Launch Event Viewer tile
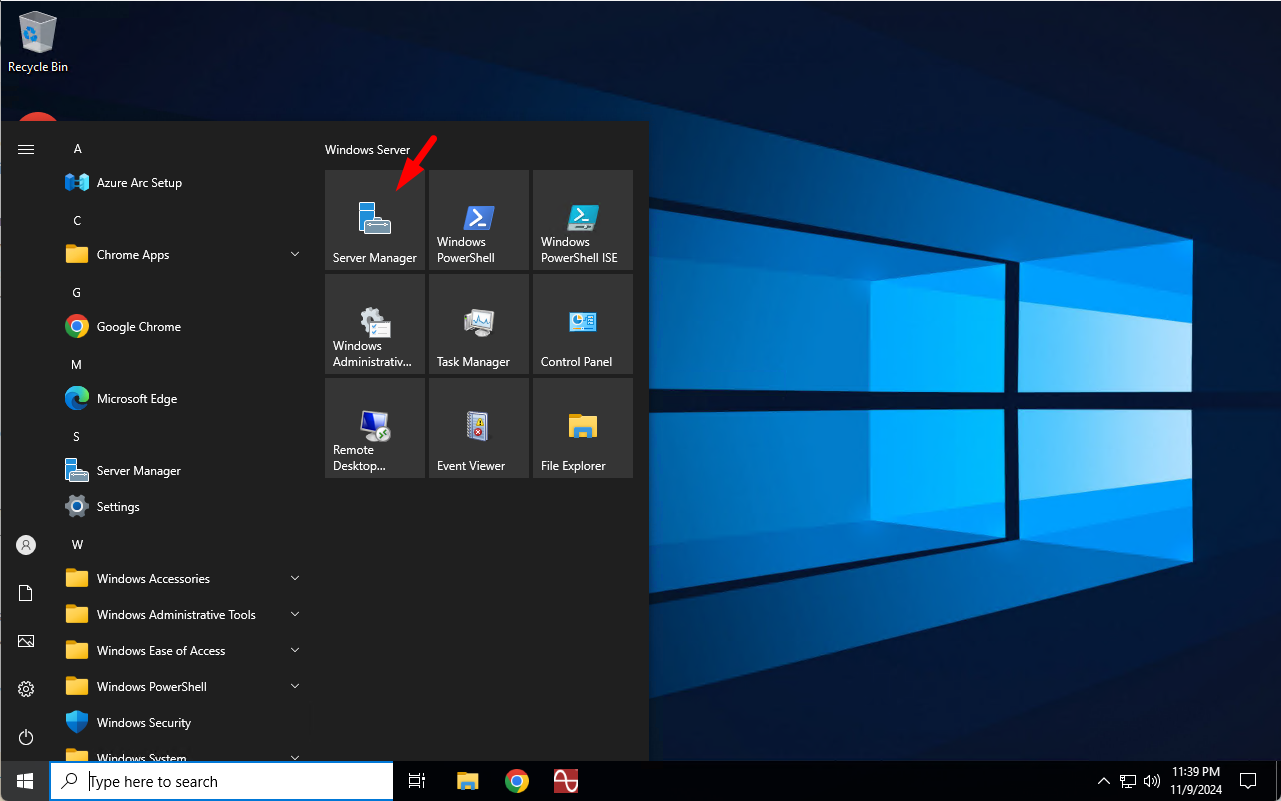 tap(479, 428)
